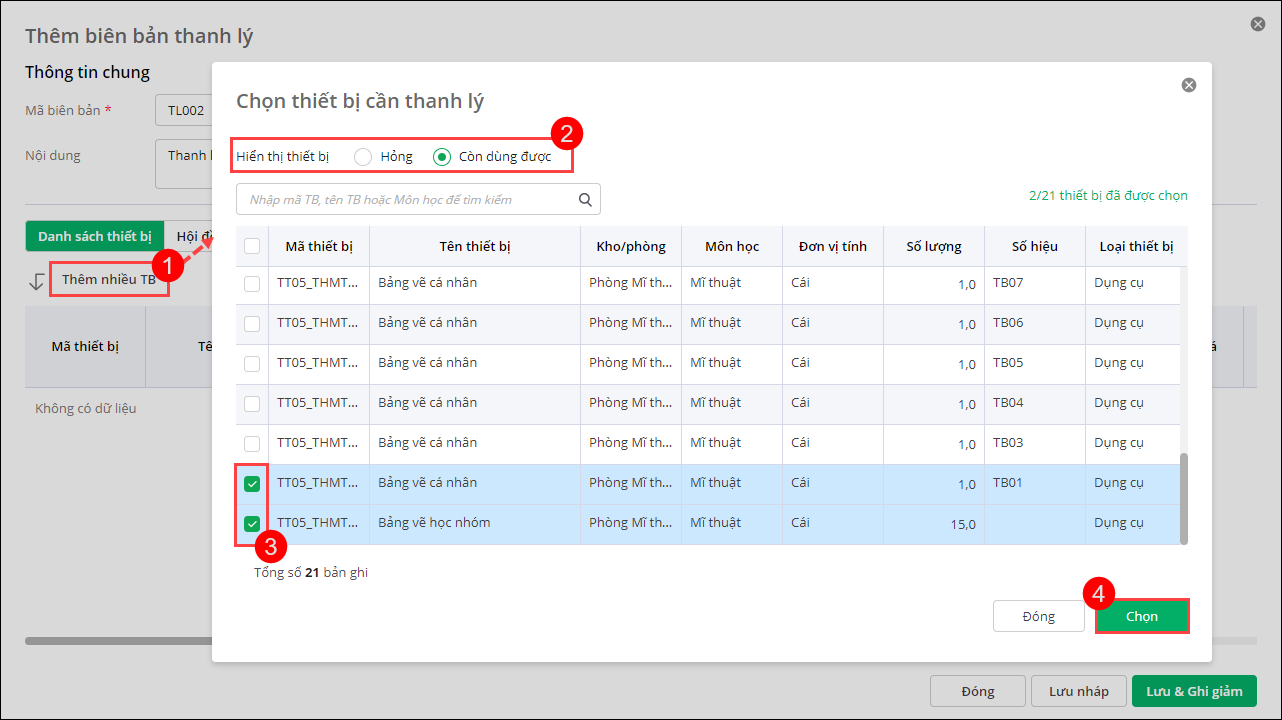Toggle the select-all header checkbox

pos(252,246)
